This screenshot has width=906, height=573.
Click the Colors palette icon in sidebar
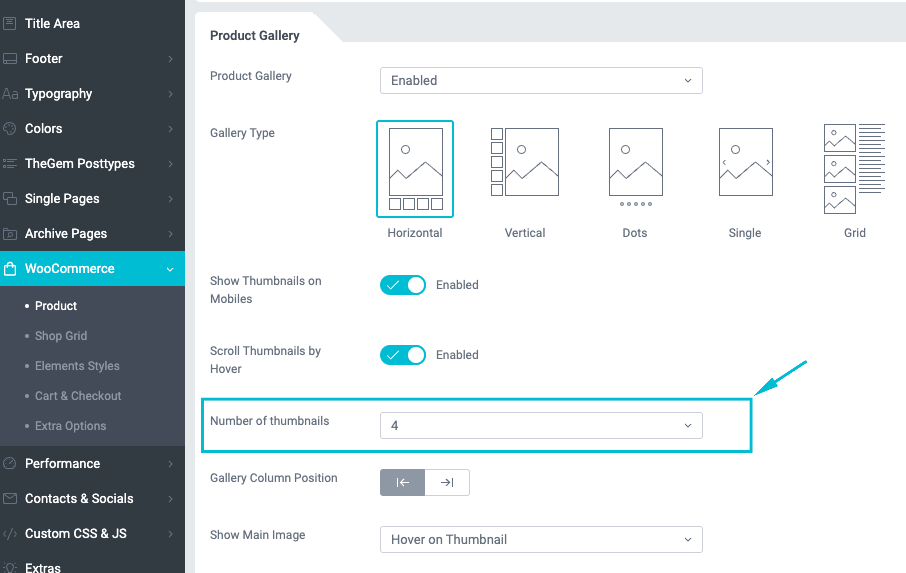[11, 129]
